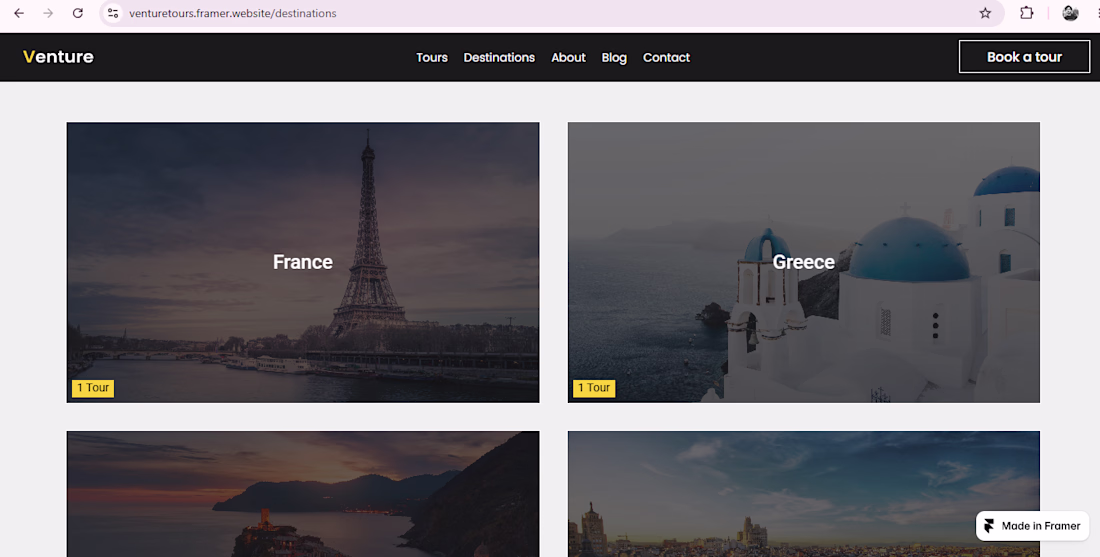Screen dimensions: 1100x557
Task: Reload the page with the refresh icon
Action: (78, 13)
